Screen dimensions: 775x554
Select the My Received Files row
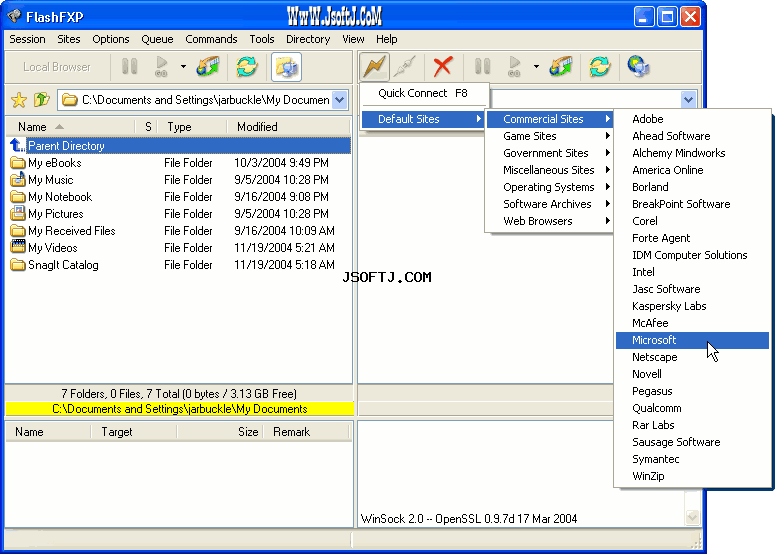pos(178,230)
